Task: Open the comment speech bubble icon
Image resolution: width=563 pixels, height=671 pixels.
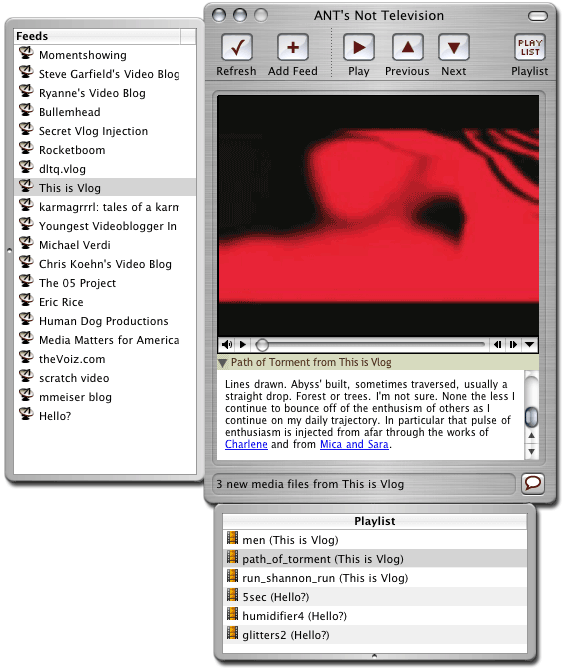Action: [533, 484]
